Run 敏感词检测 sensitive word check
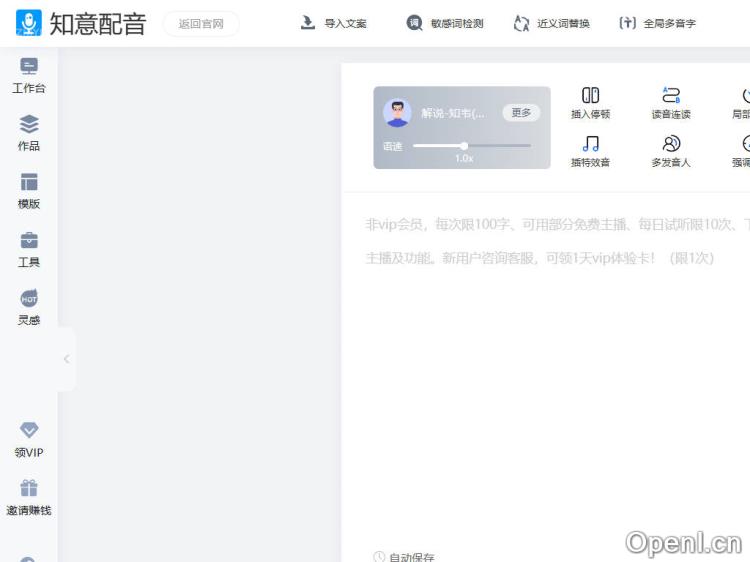Image resolution: width=750 pixels, height=562 pixels. pyautogui.click(x=445, y=23)
